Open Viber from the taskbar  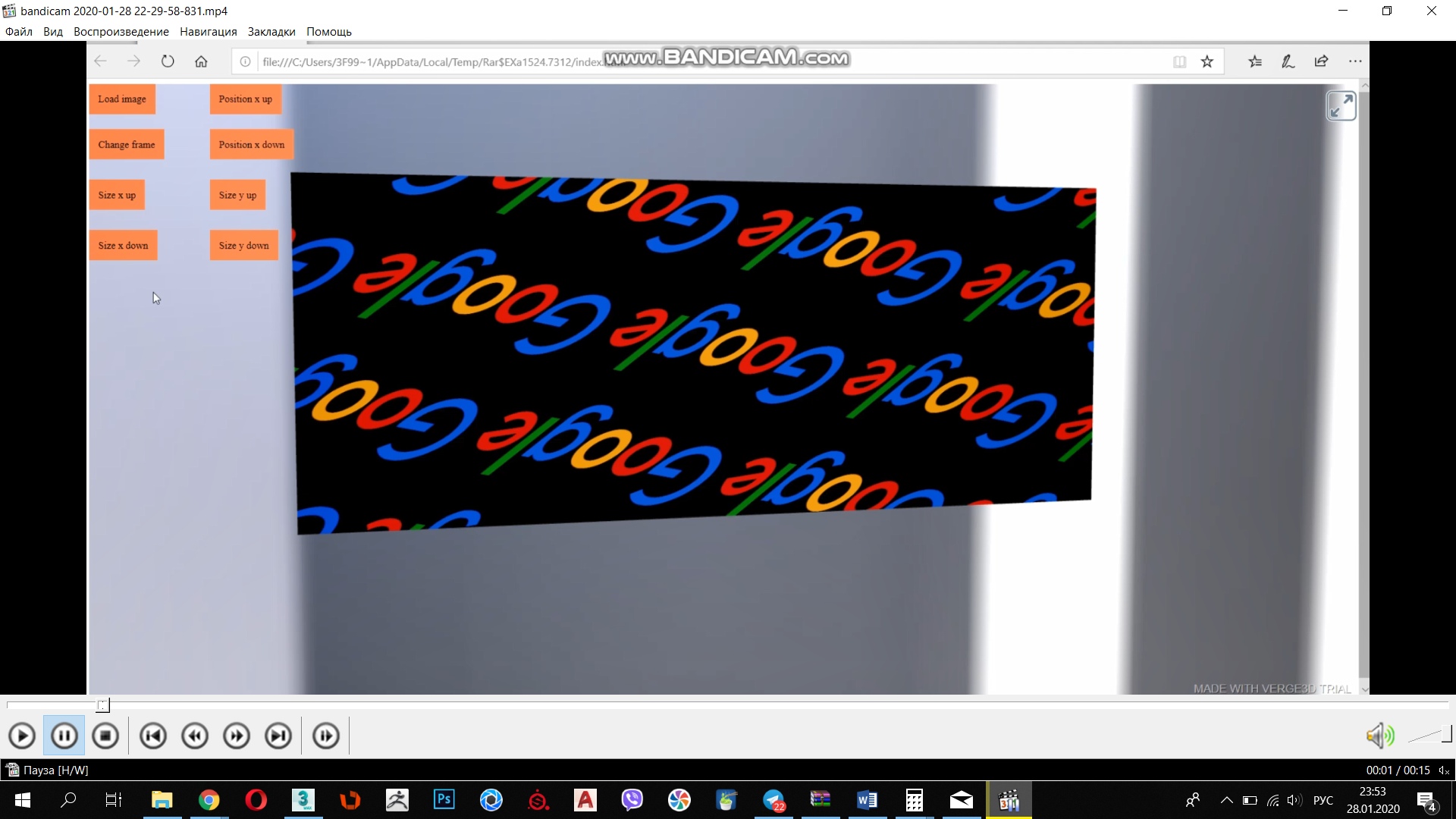point(632,800)
